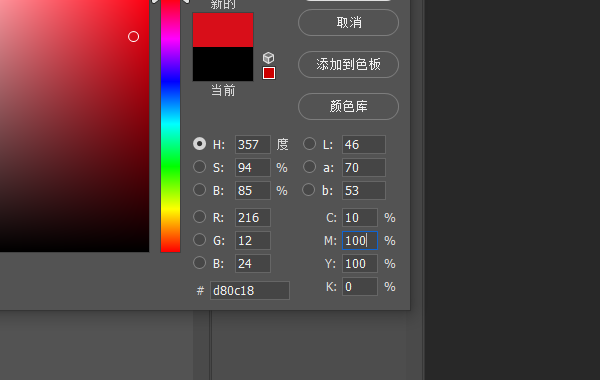The image size is (600, 380).
Task: Click the K black percentage field
Action: [360, 287]
